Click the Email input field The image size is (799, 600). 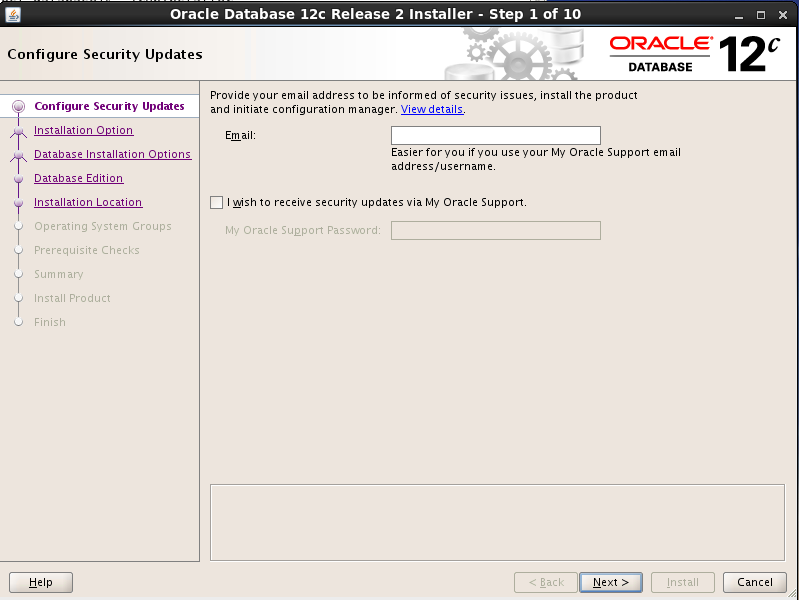coord(495,136)
